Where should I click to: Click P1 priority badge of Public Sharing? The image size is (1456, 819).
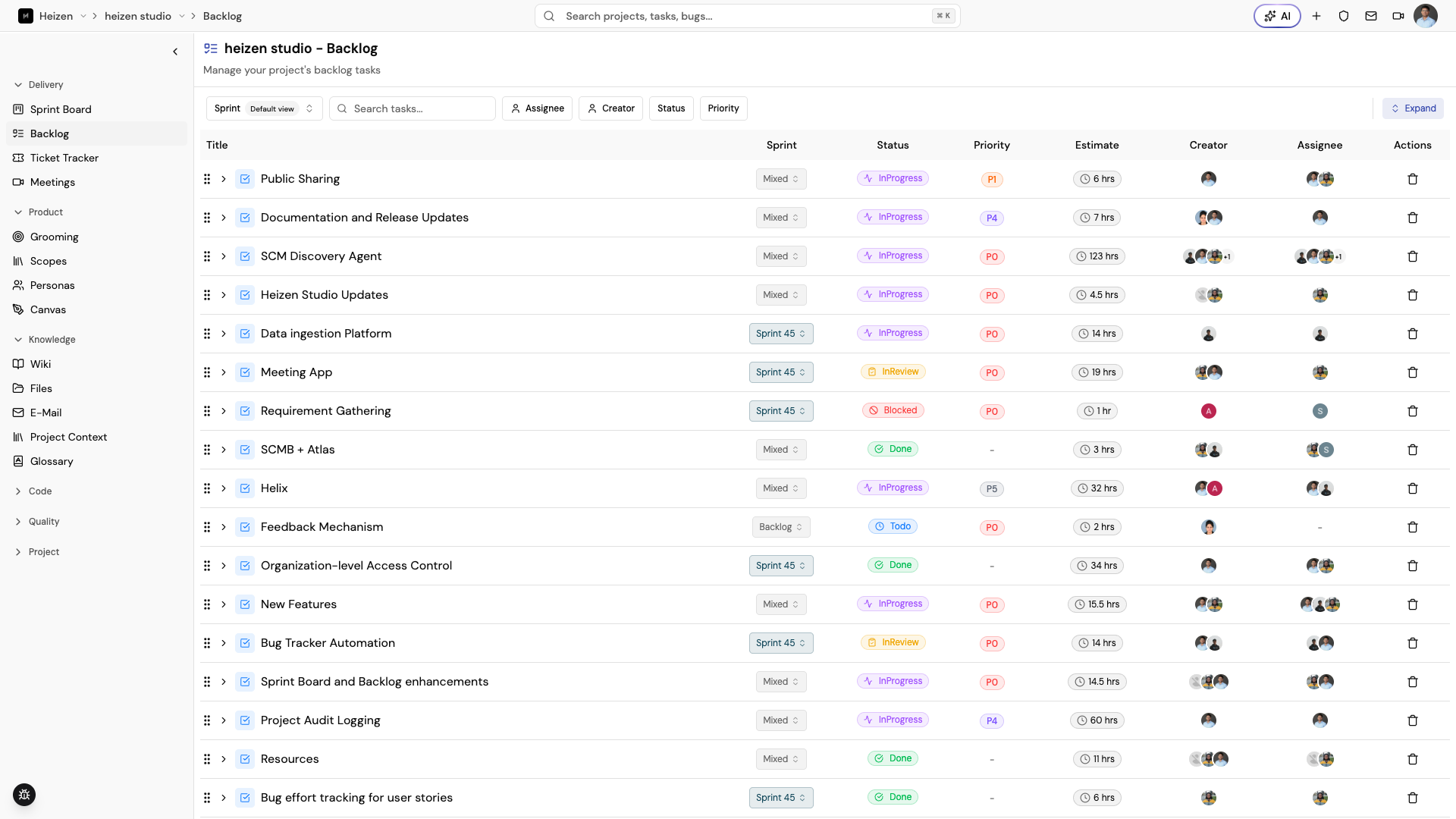(x=992, y=180)
